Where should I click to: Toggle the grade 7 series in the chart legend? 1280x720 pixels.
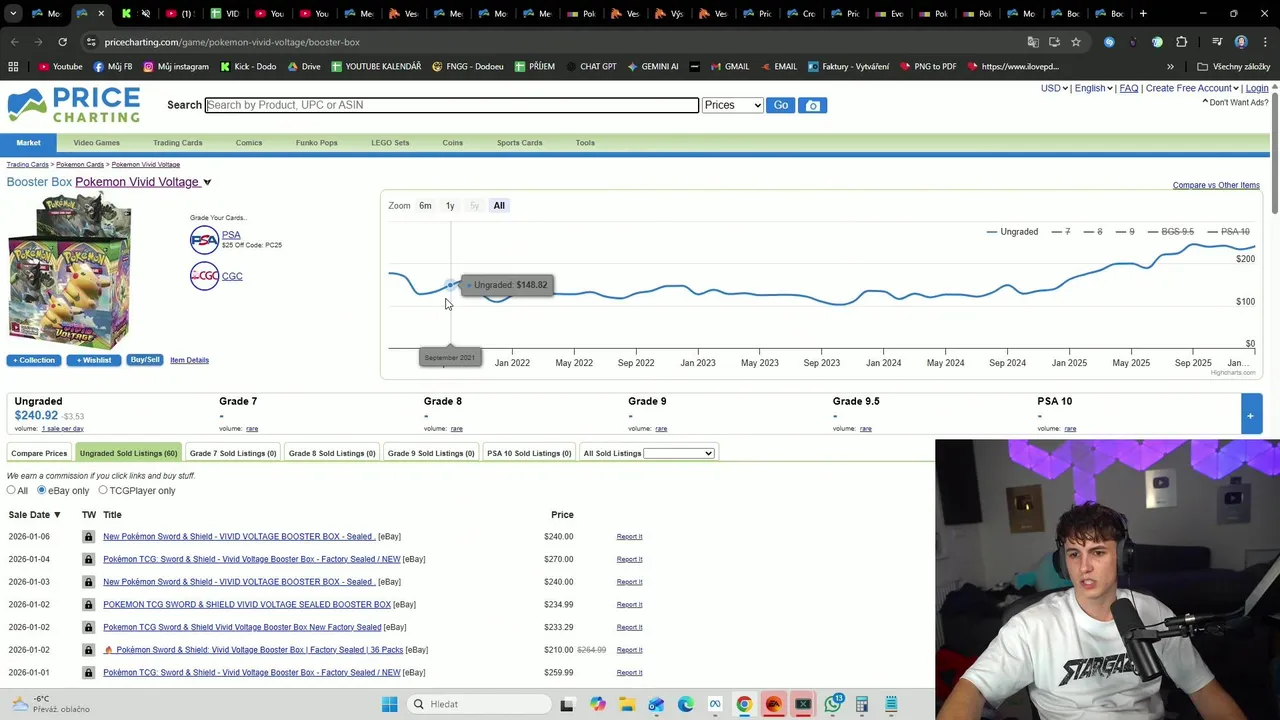[x=1061, y=232]
